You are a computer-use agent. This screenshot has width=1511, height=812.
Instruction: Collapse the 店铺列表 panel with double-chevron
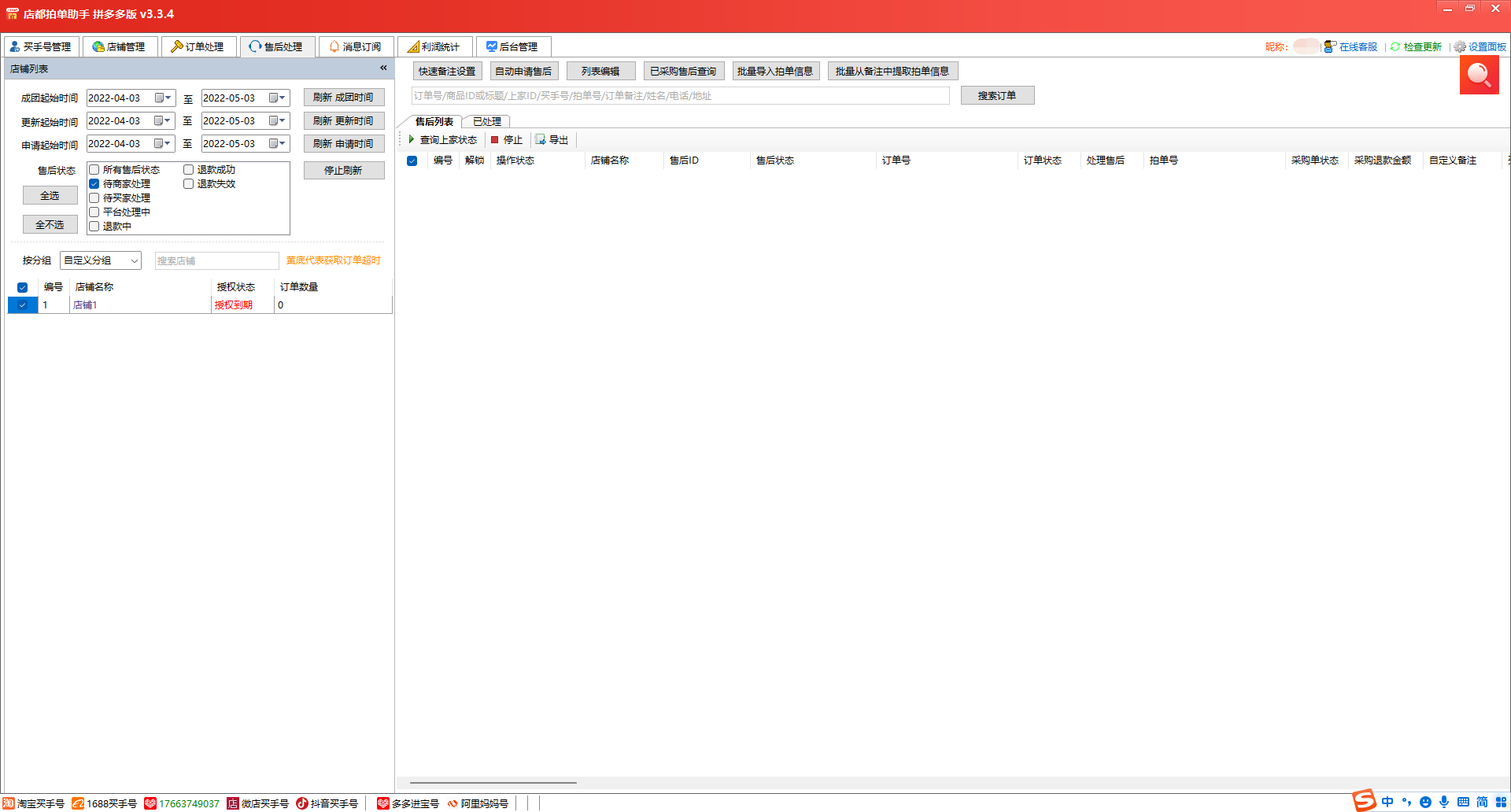coord(383,68)
